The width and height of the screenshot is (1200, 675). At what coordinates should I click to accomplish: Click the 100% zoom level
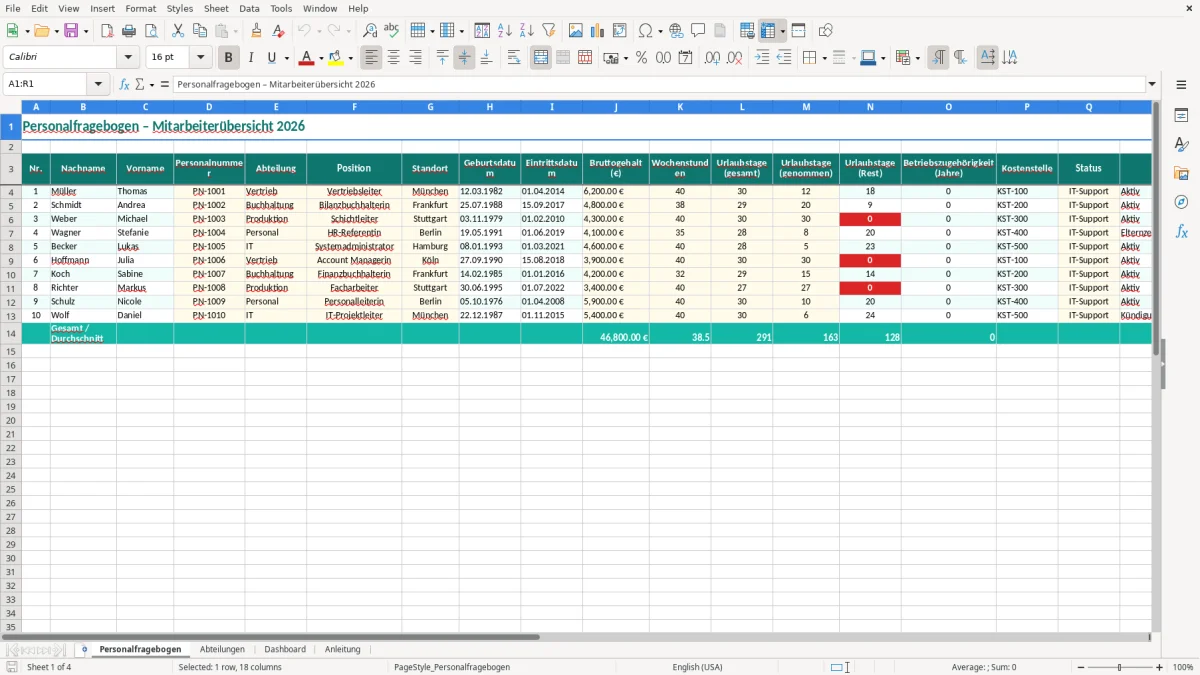(1182, 667)
